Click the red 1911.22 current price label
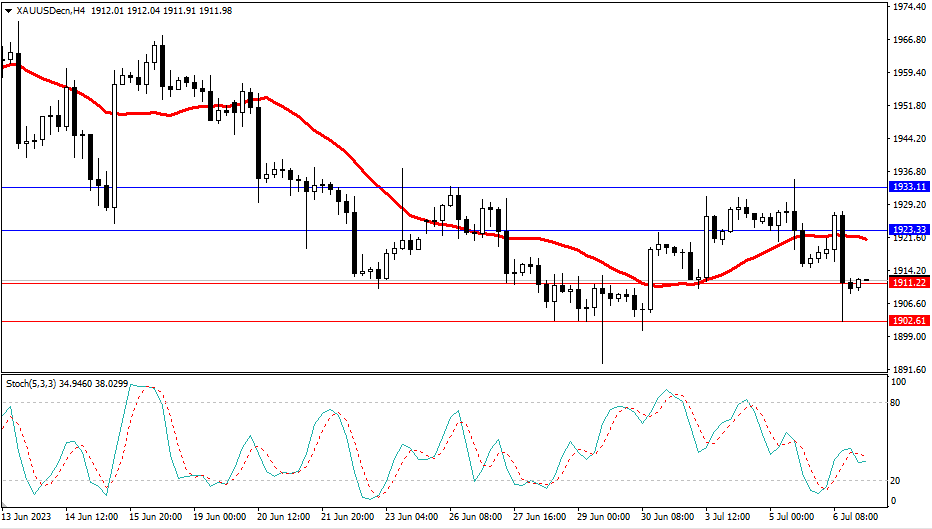 click(909, 283)
